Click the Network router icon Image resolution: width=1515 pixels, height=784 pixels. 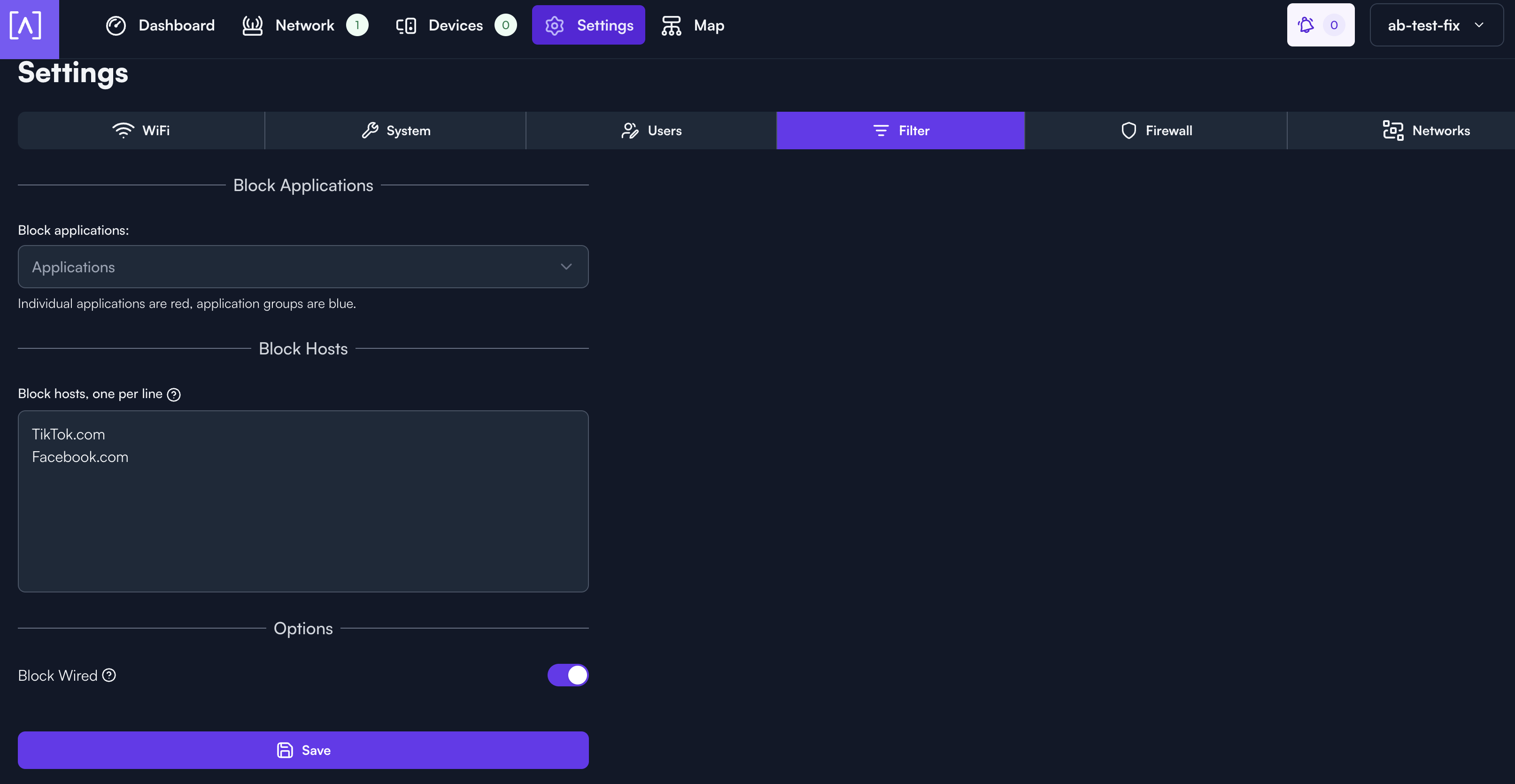click(252, 25)
